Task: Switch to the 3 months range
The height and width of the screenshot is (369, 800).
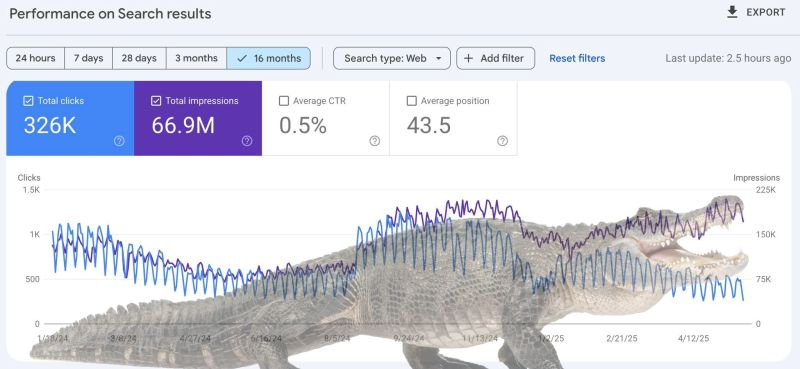Action: tap(196, 58)
